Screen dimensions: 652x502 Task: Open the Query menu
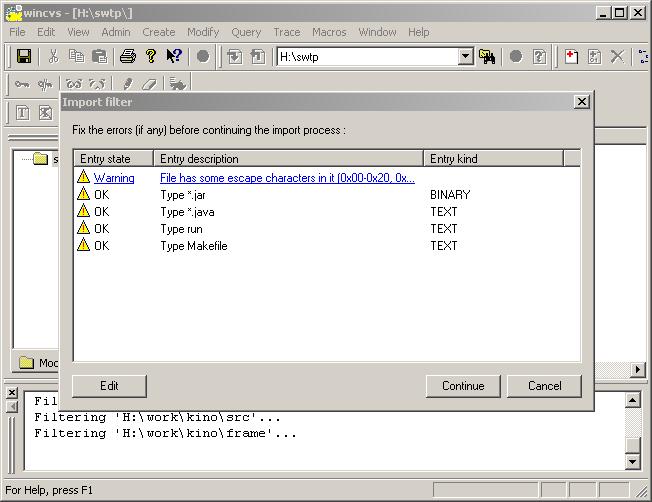pos(246,32)
